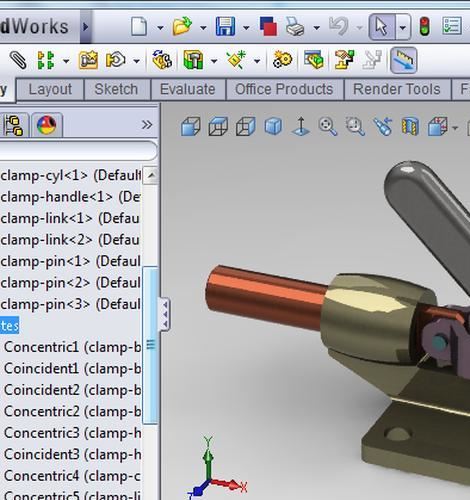Click the blue and red squares icon
Image resolution: width=470 pixels, height=500 pixels.
point(268,27)
